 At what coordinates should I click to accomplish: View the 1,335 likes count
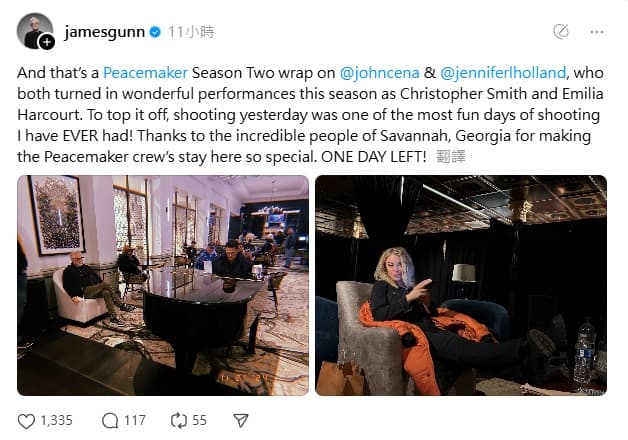click(56, 421)
